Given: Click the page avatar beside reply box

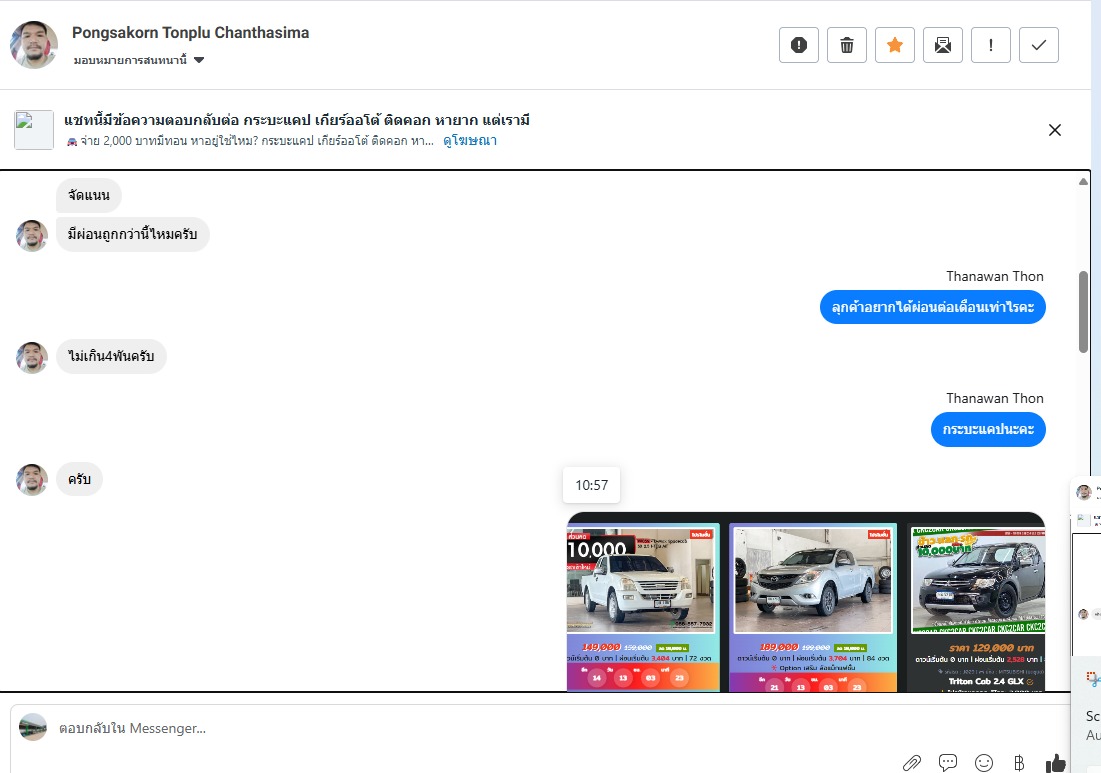Looking at the screenshot, I should coord(32,727).
